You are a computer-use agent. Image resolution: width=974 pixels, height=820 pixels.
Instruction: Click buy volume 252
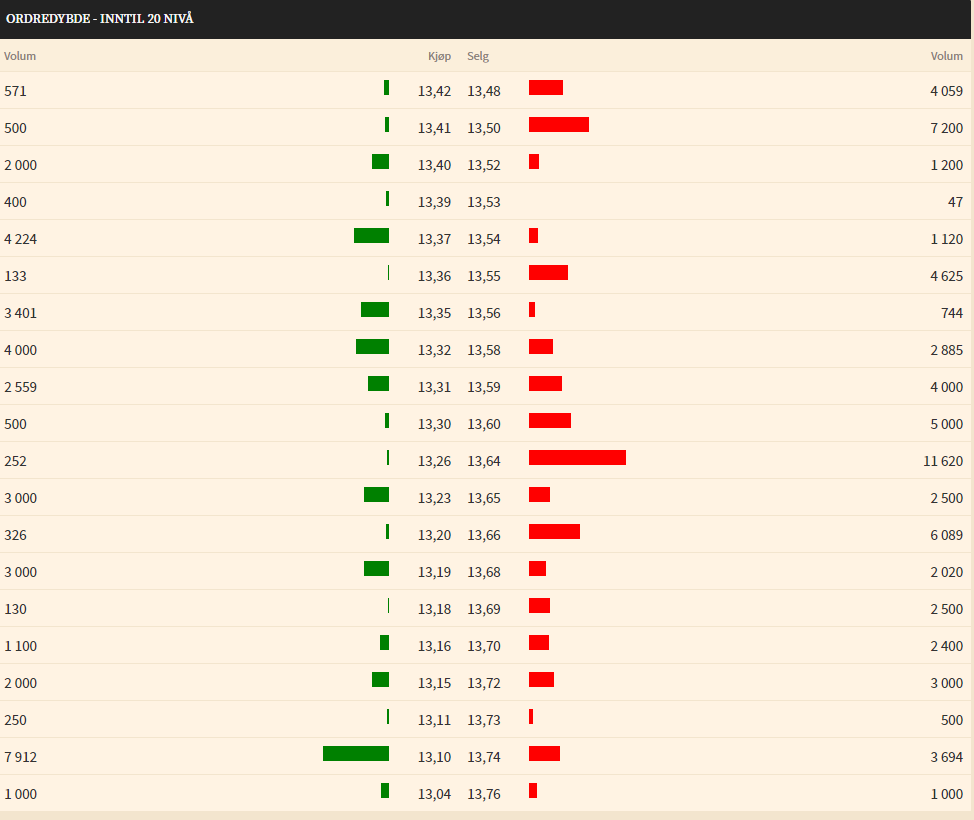pos(16,461)
